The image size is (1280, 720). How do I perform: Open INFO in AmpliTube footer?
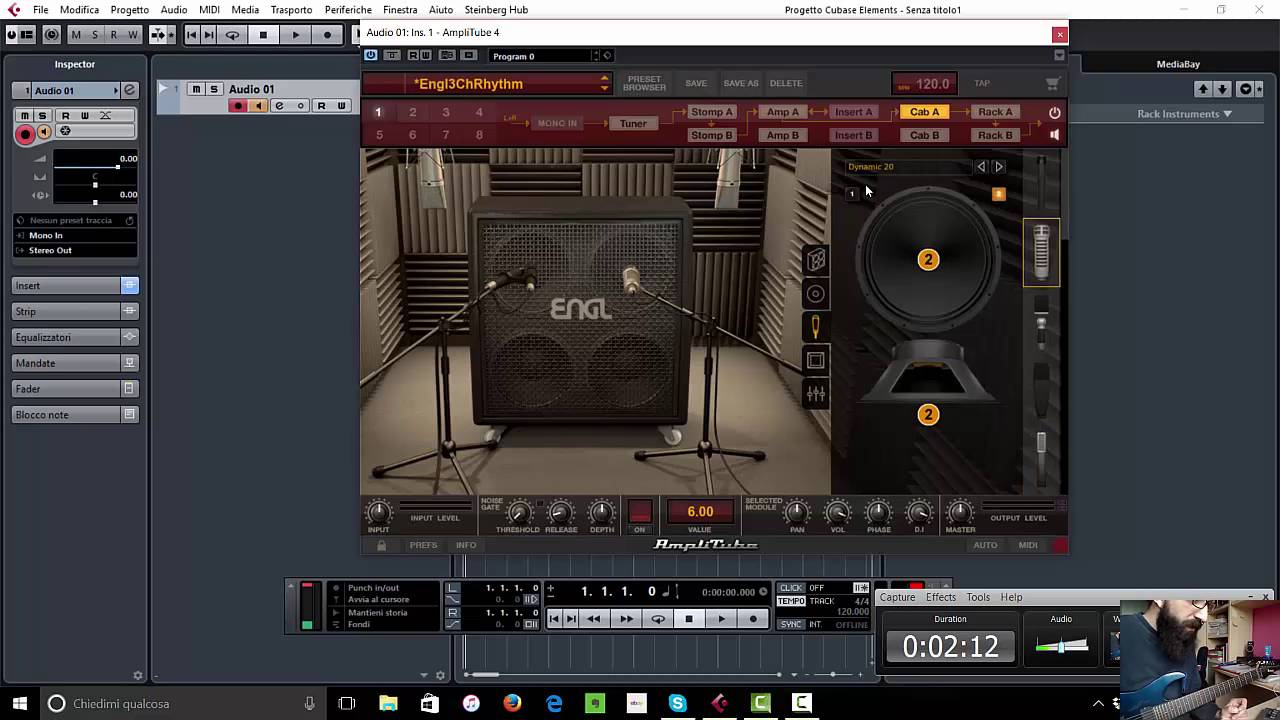tap(466, 545)
